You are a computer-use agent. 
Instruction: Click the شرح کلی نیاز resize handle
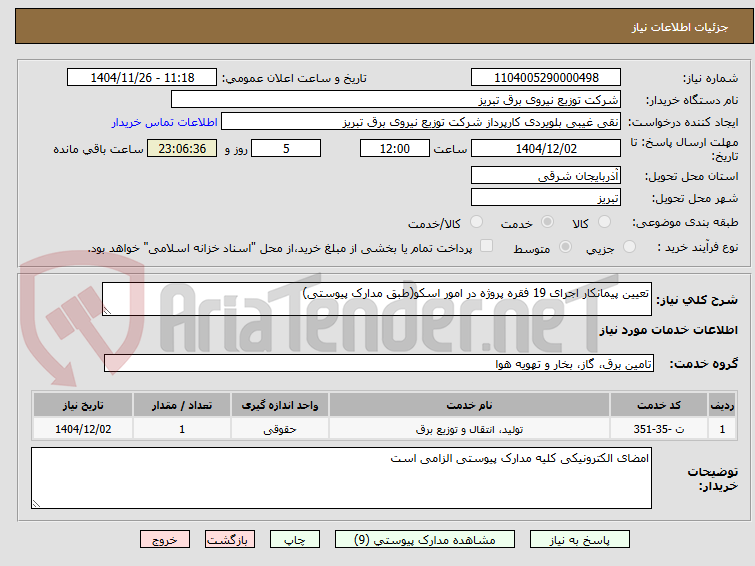pyautogui.click(x=107, y=311)
